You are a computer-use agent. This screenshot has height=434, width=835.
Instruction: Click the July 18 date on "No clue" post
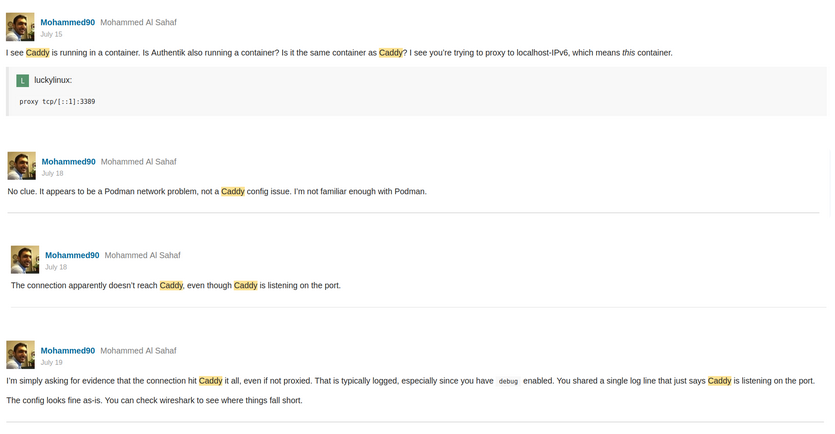click(52, 174)
